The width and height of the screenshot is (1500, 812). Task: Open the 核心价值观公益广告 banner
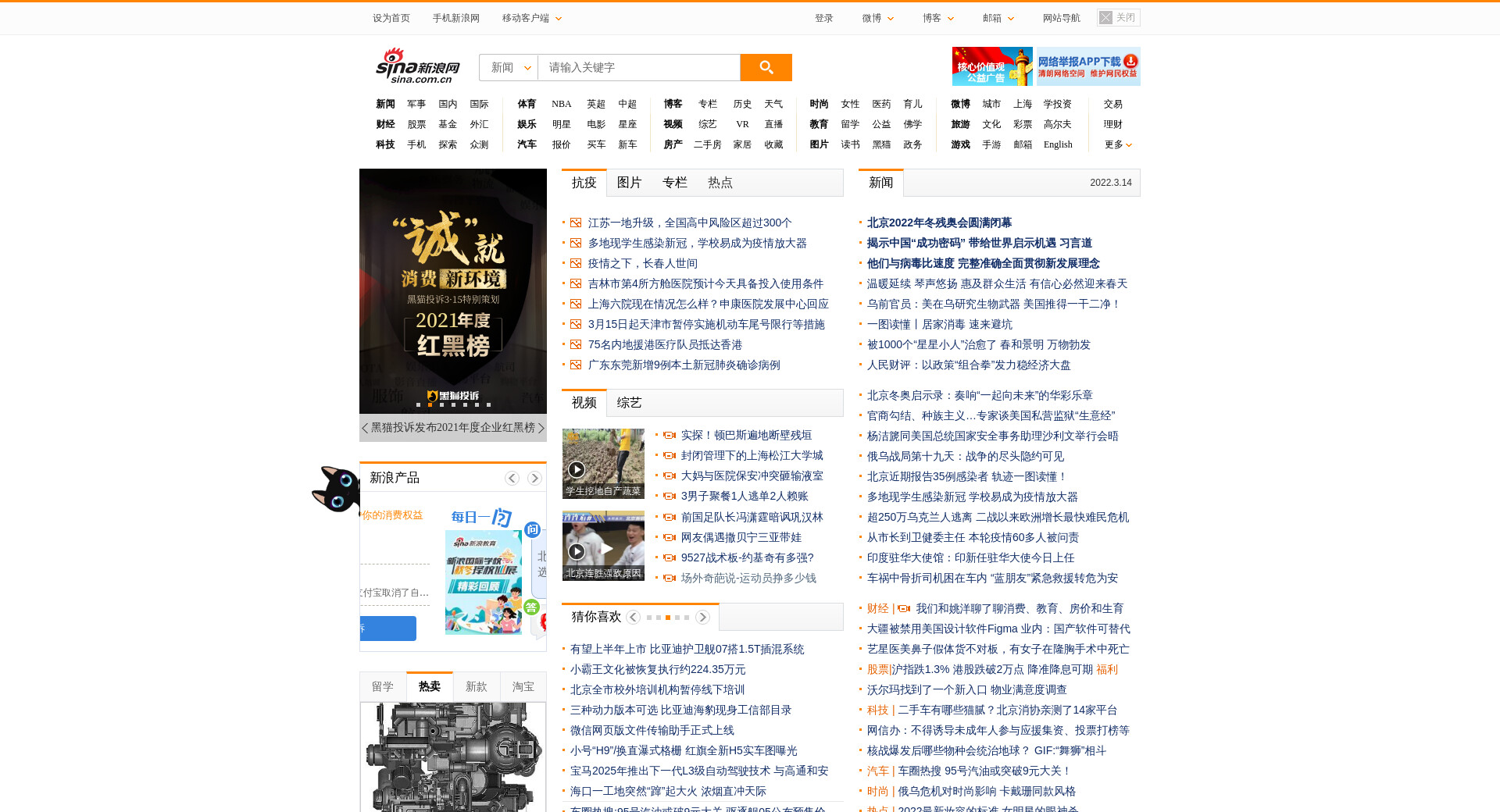[992, 66]
